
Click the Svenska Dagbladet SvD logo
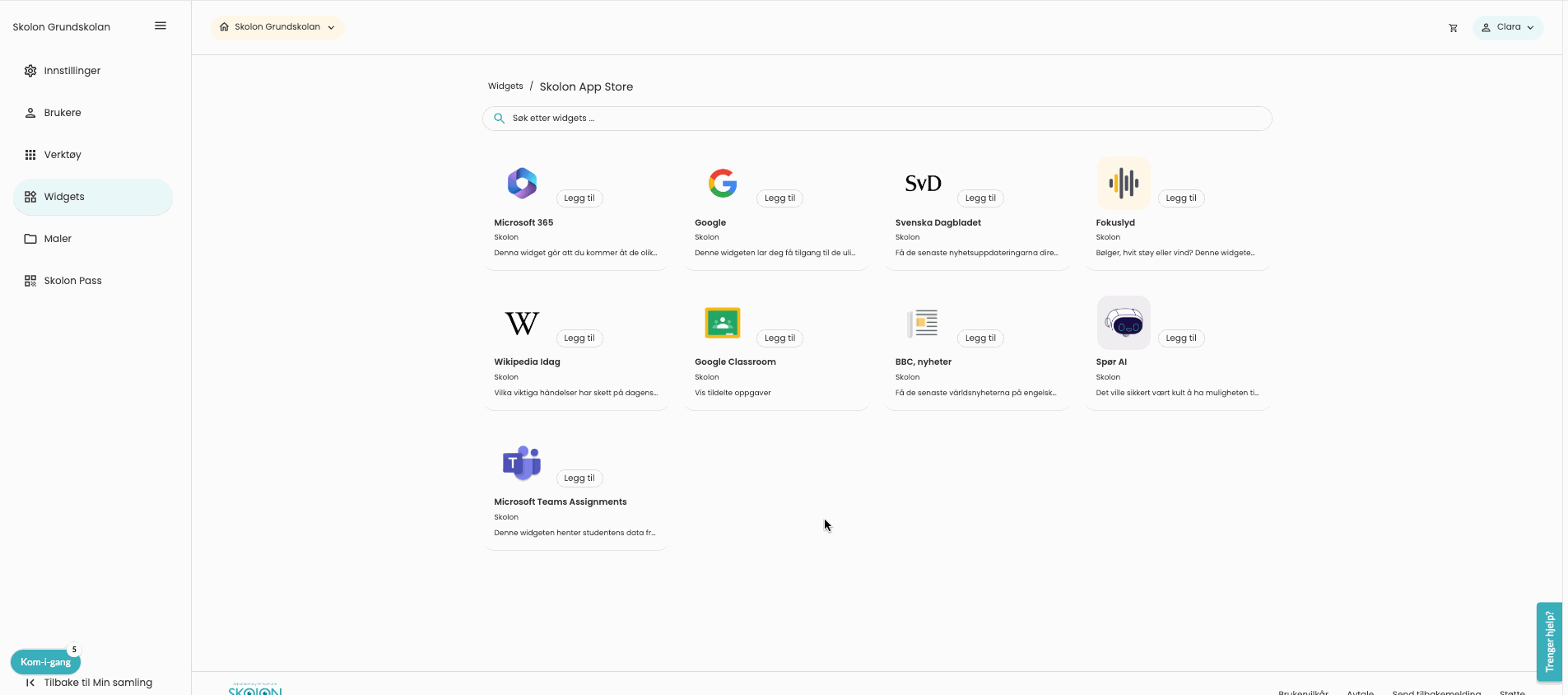pos(923,183)
